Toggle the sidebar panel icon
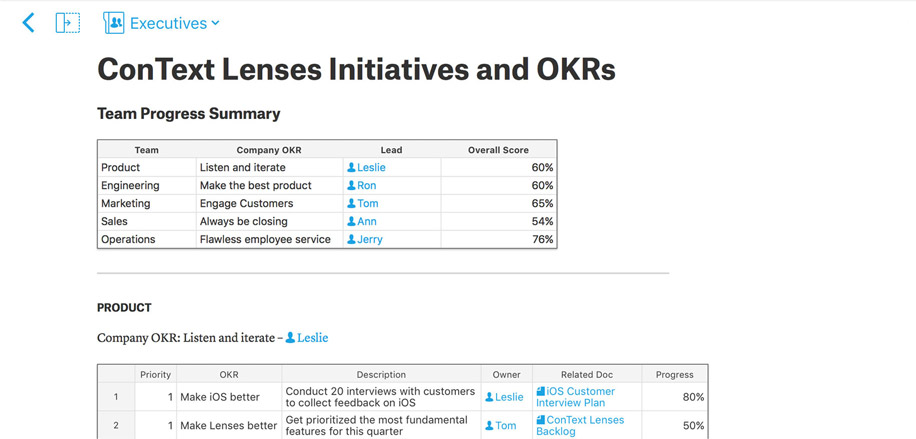This screenshot has height=439, width=916. pos(67,23)
